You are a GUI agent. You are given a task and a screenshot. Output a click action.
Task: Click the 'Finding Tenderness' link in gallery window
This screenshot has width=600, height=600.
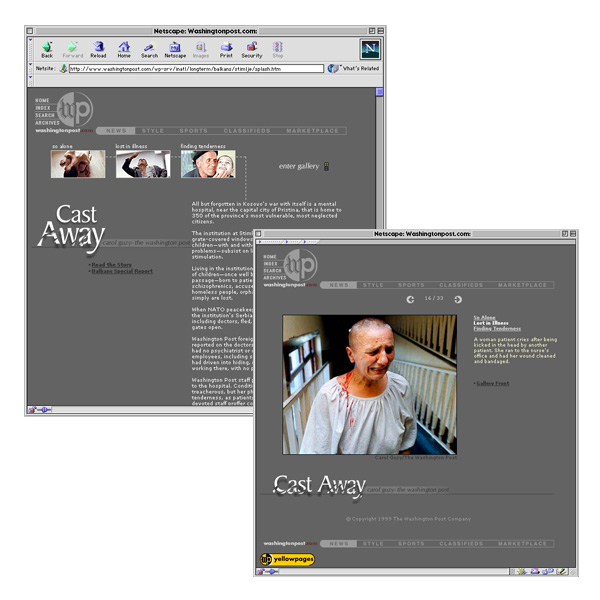pyautogui.click(x=497, y=329)
